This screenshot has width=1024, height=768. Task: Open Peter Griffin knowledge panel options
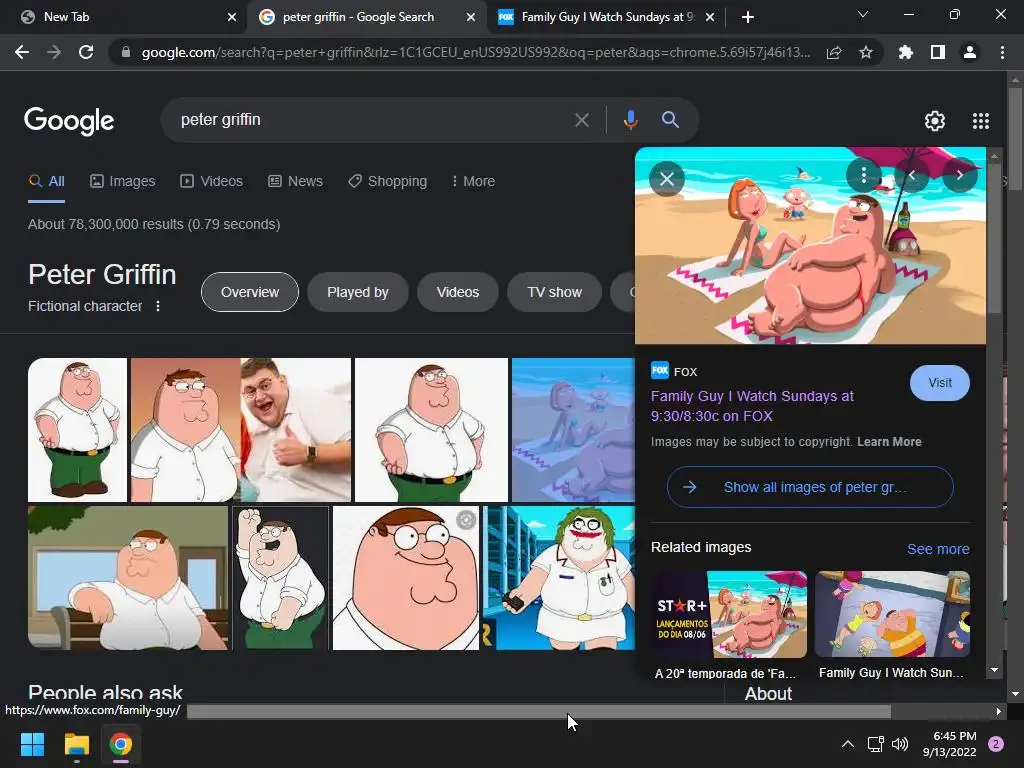(x=157, y=306)
